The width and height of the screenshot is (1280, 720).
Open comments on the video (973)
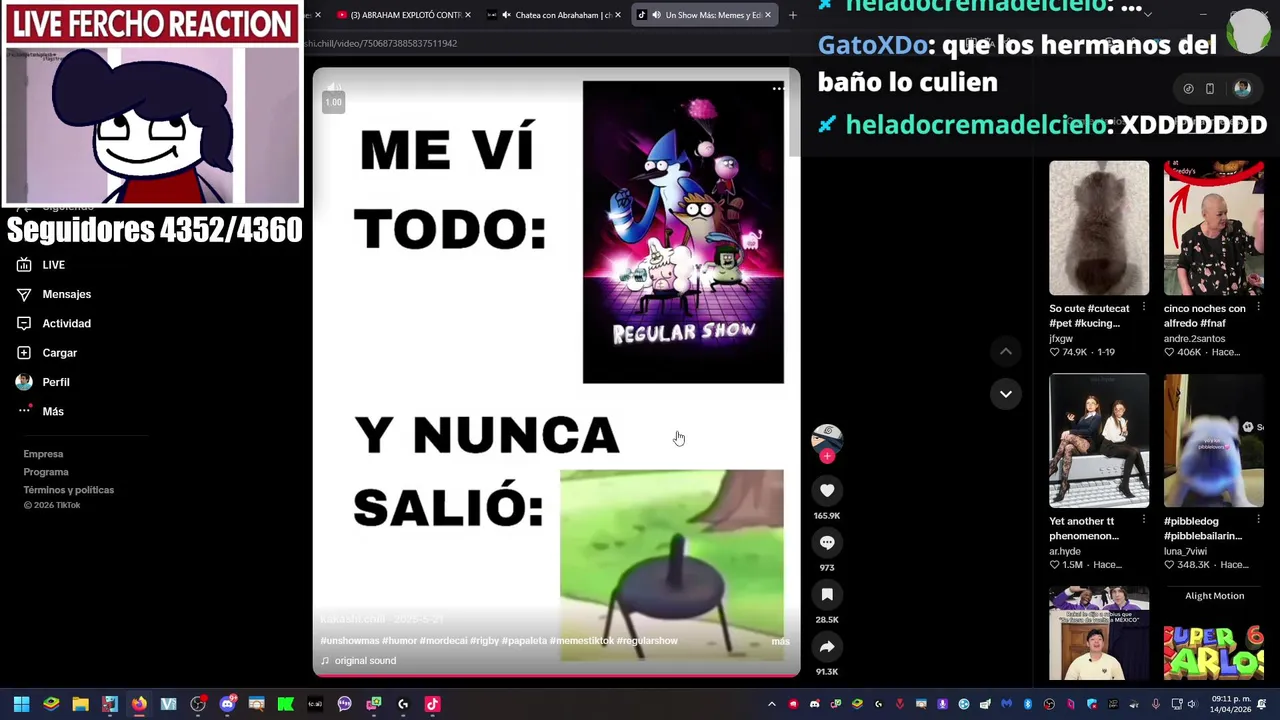point(827,542)
